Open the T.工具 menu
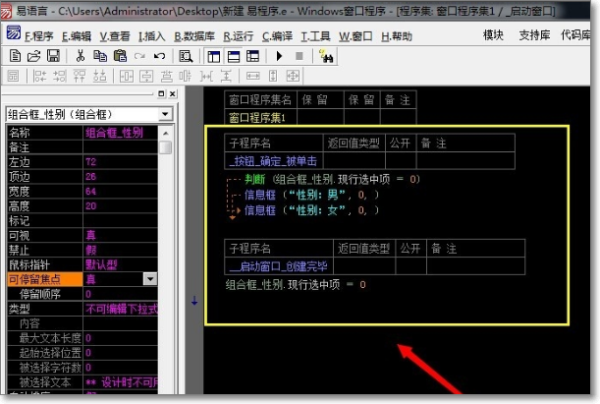 click(315, 36)
